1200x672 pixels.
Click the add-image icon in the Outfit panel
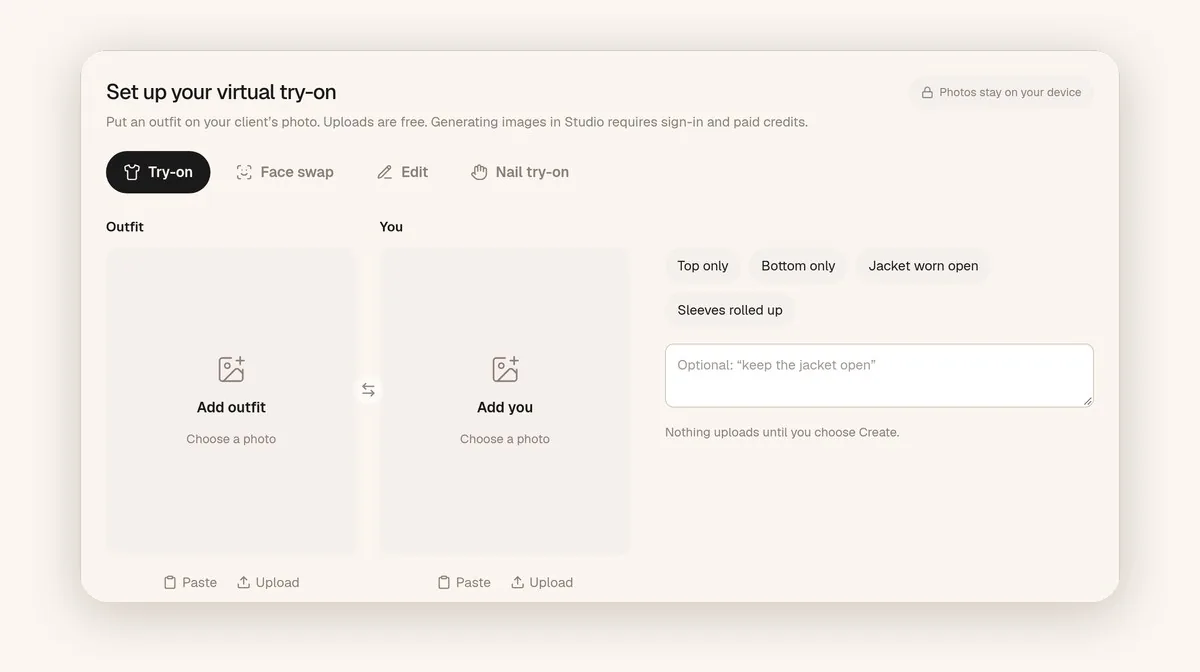[231, 369]
